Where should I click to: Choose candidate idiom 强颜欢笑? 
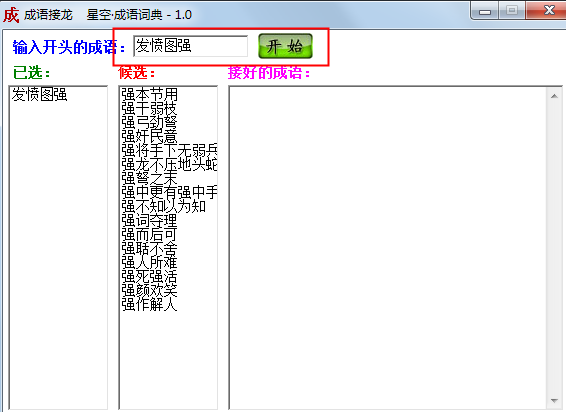point(149,291)
